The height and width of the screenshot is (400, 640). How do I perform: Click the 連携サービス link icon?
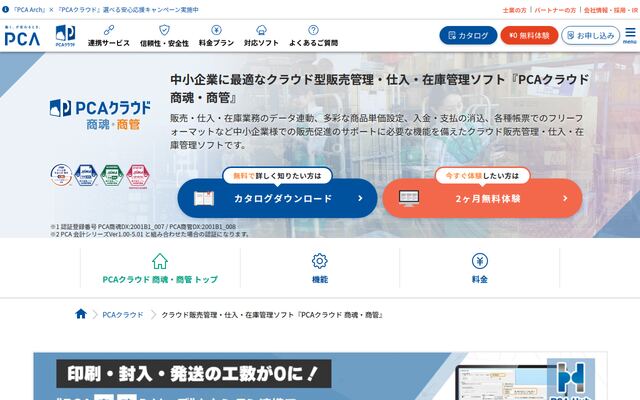coord(109,30)
